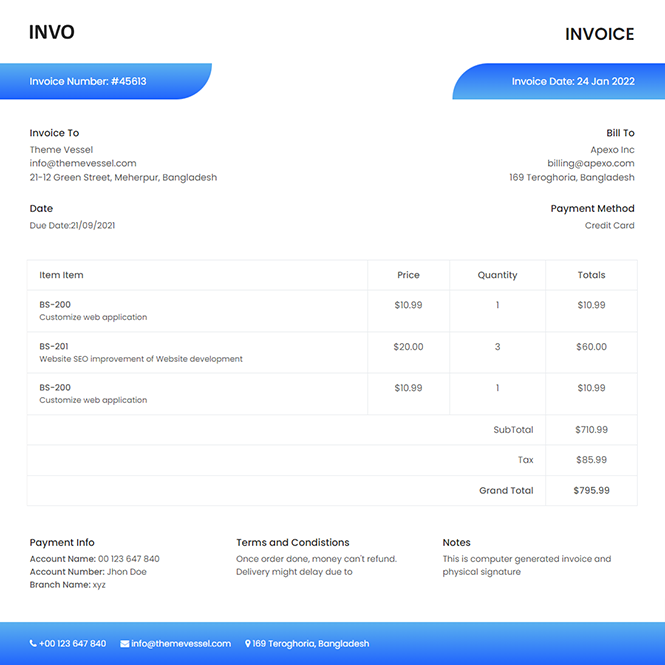Click the envelope icon in the footer
This screenshot has height=665, width=665.
(125, 644)
